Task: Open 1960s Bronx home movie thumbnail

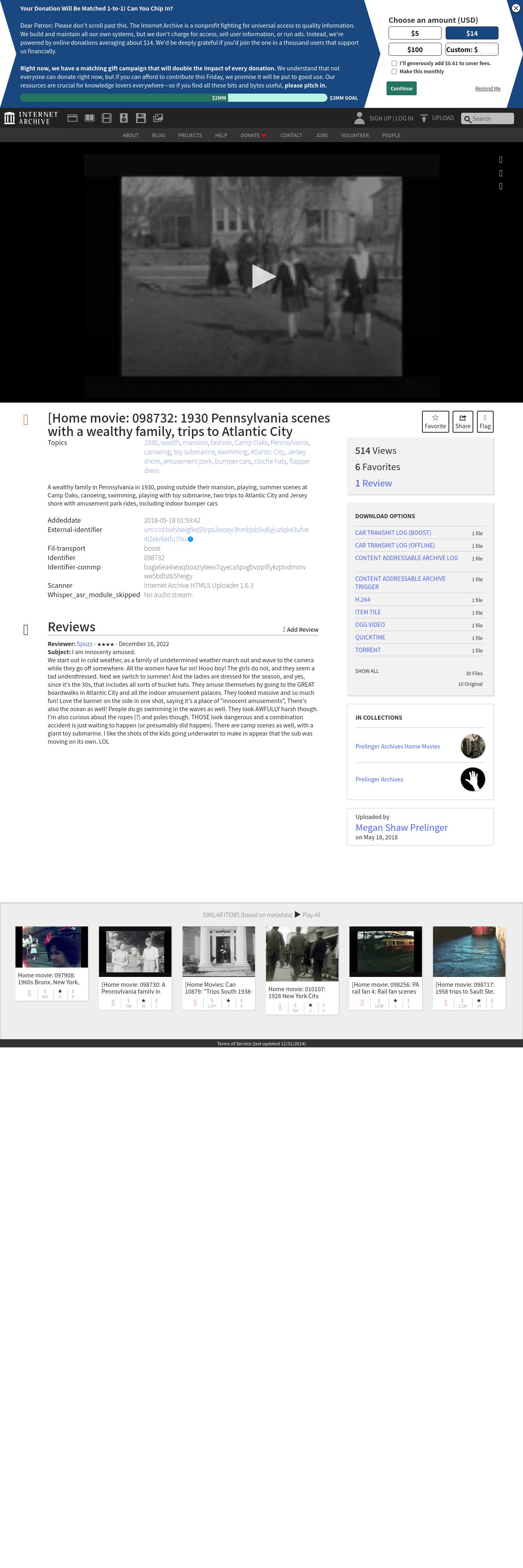Action: (52, 946)
